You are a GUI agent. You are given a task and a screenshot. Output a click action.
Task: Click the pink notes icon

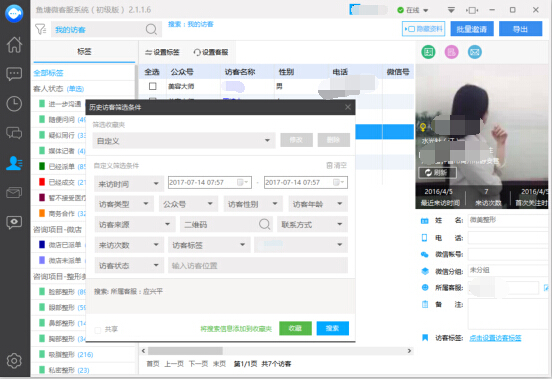point(451,52)
